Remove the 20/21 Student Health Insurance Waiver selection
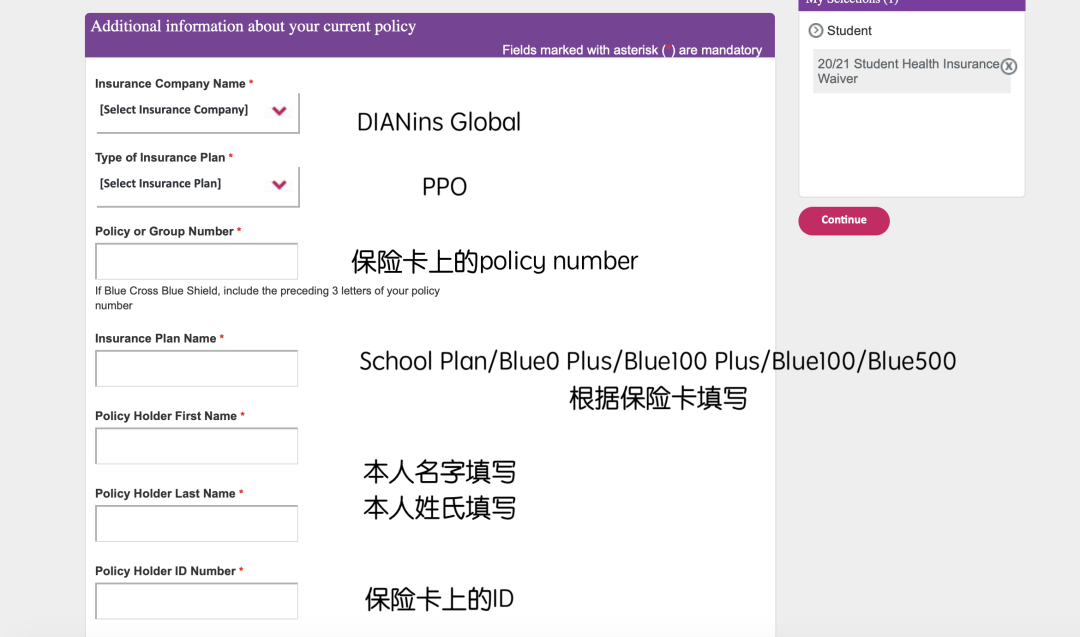 click(1008, 66)
